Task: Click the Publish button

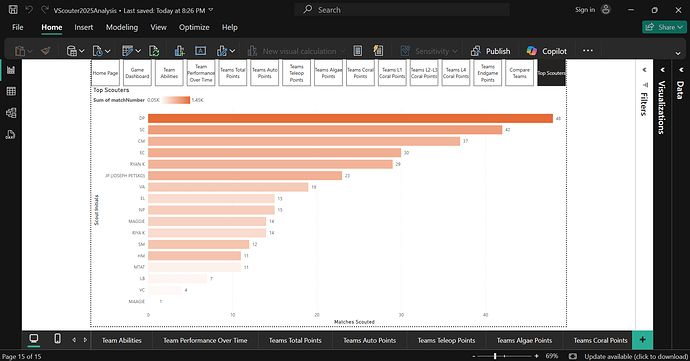Action: click(491, 51)
